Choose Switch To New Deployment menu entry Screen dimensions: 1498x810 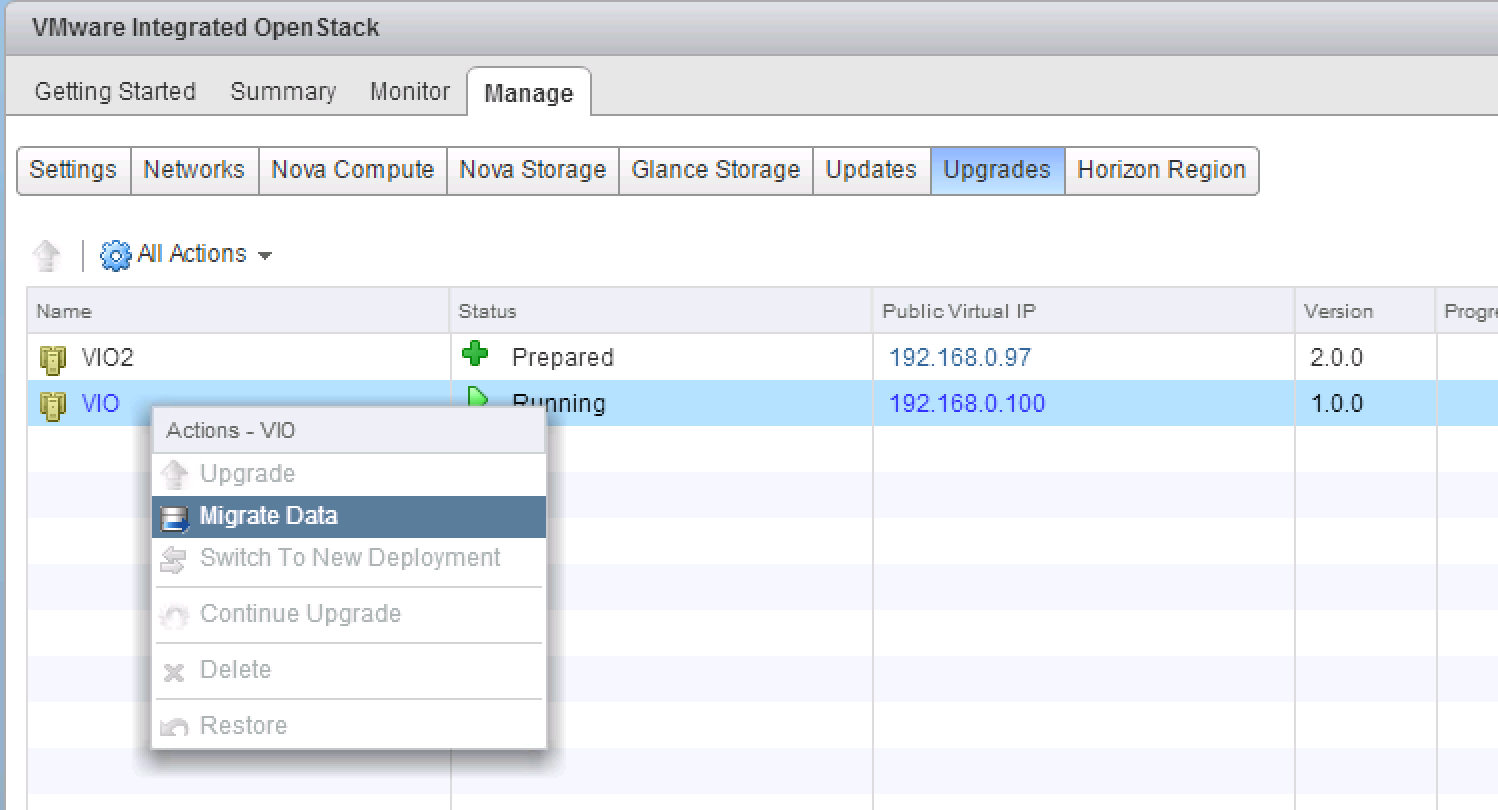[350, 558]
